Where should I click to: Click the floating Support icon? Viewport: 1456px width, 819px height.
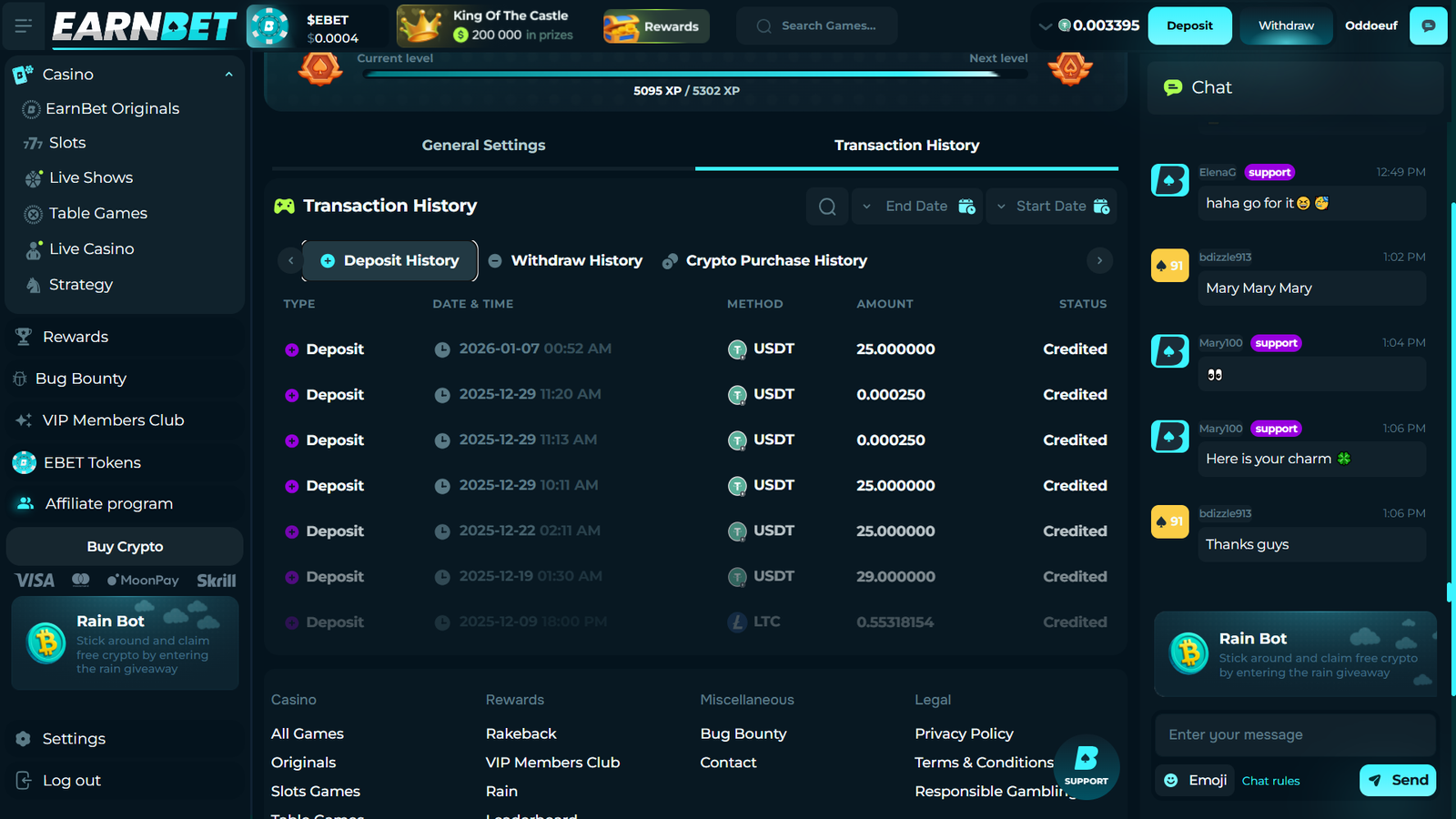click(x=1086, y=766)
